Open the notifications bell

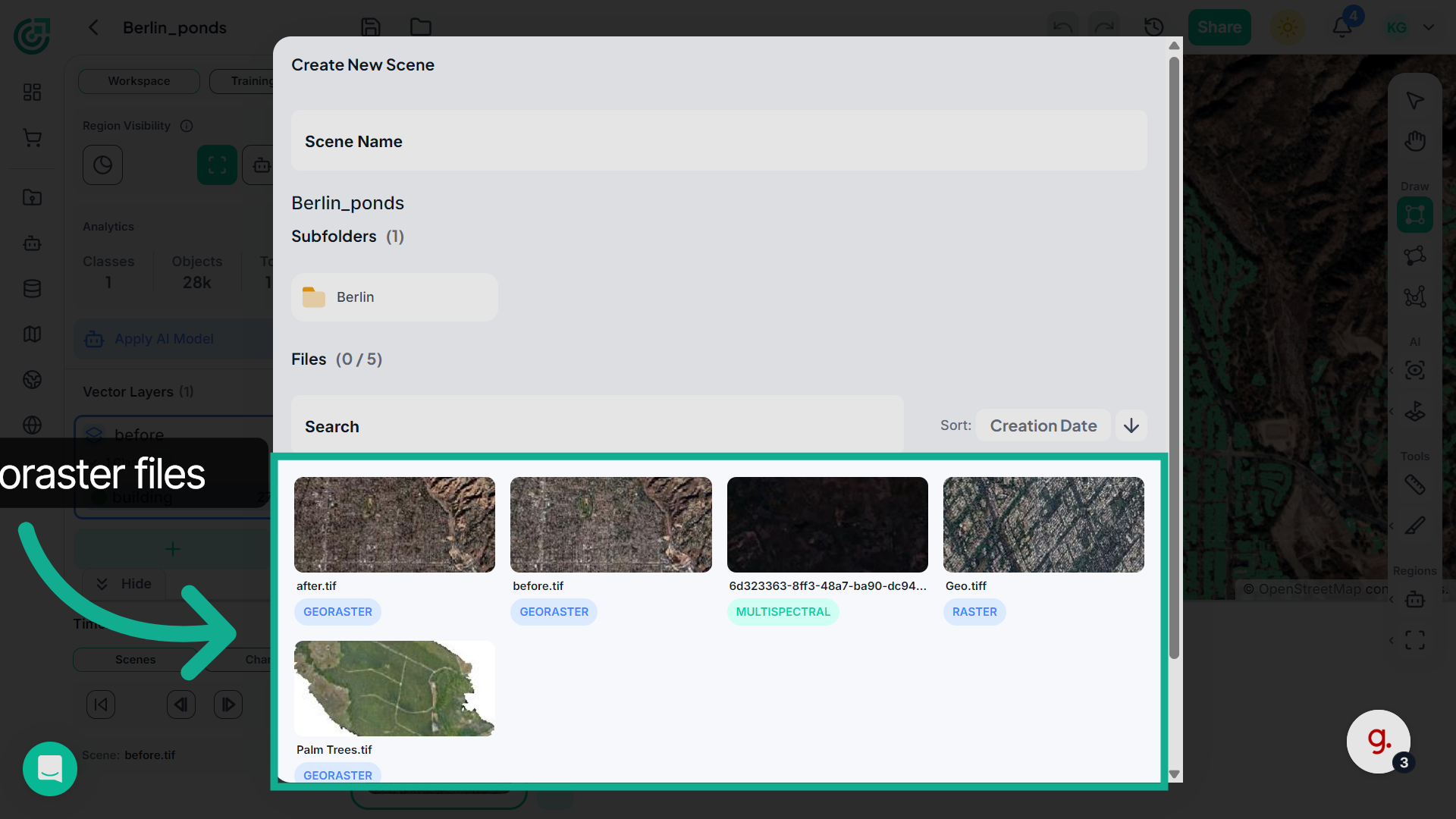click(x=1342, y=27)
